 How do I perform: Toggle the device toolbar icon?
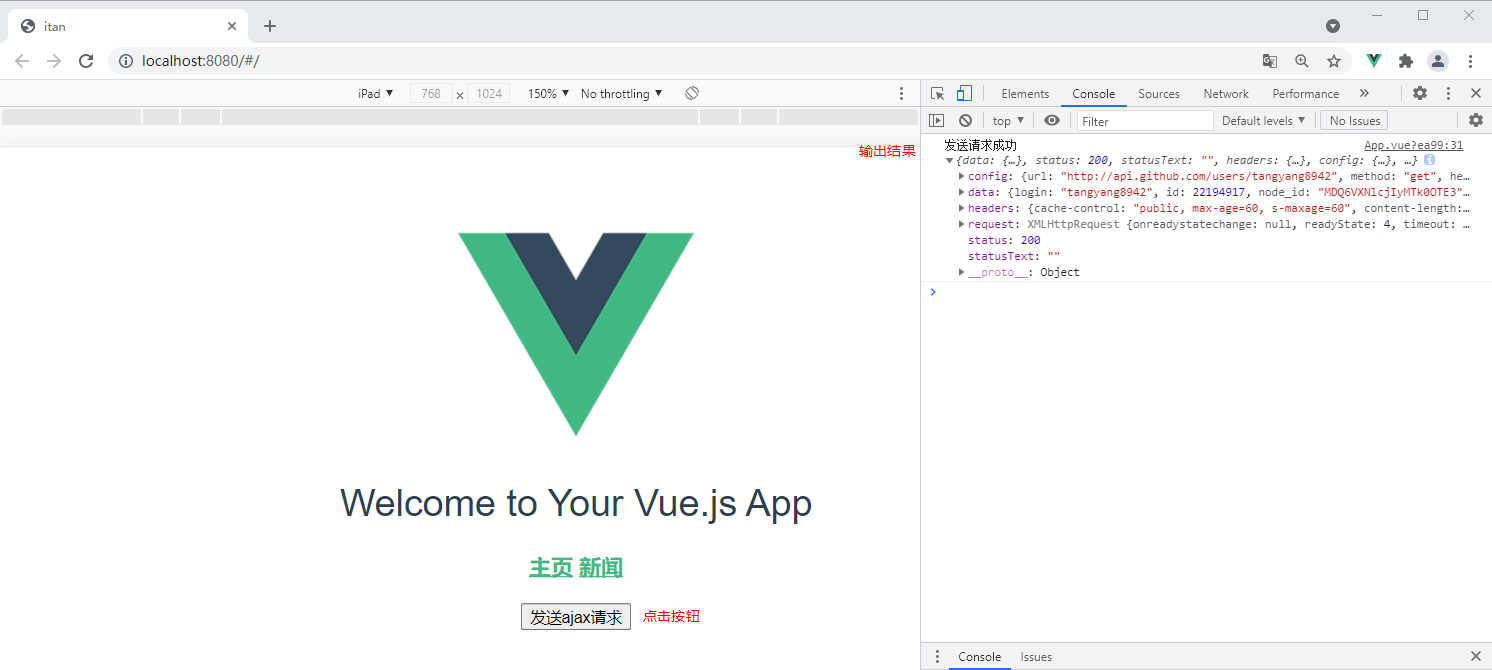[964, 93]
